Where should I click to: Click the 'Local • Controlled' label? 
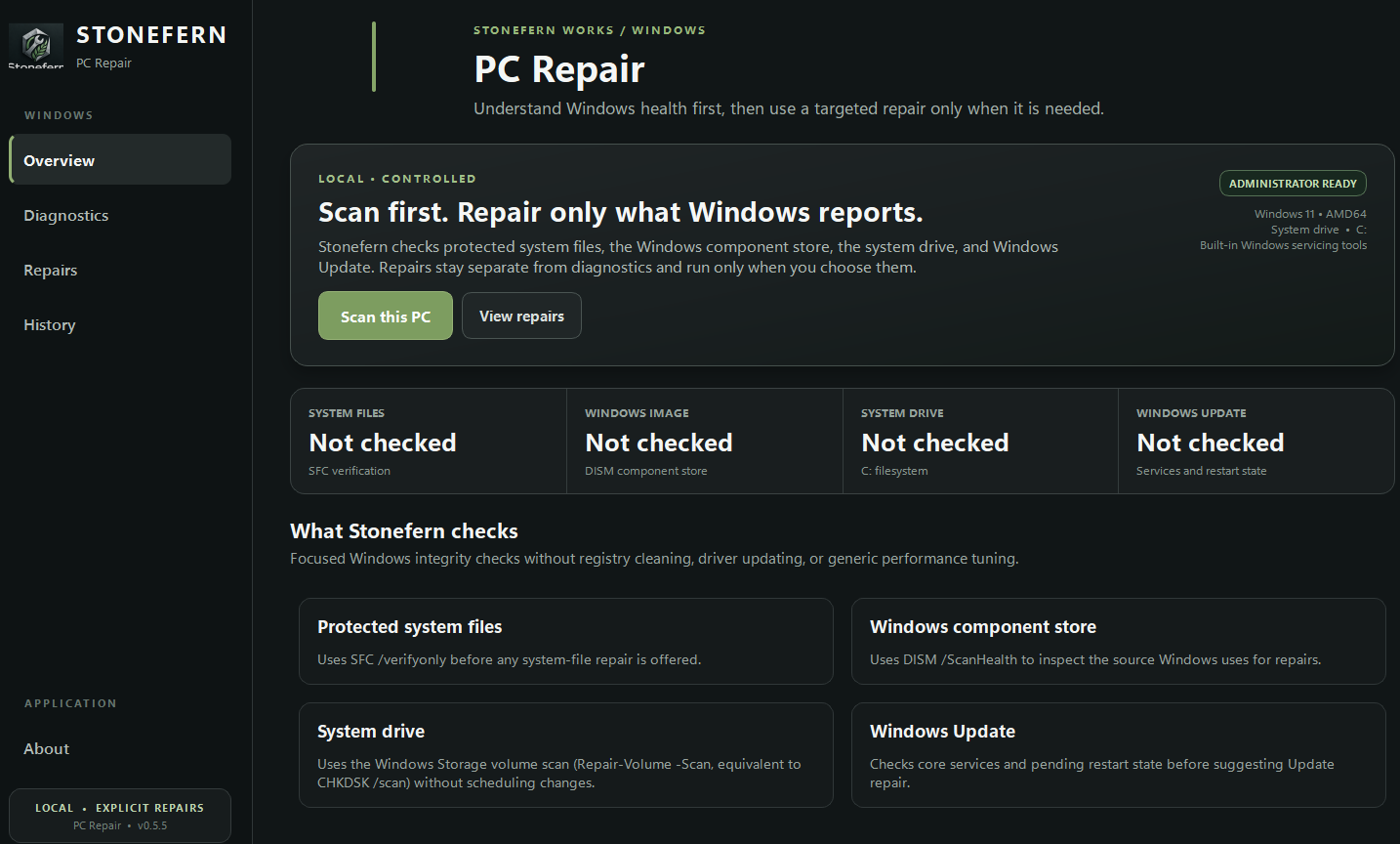click(397, 179)
